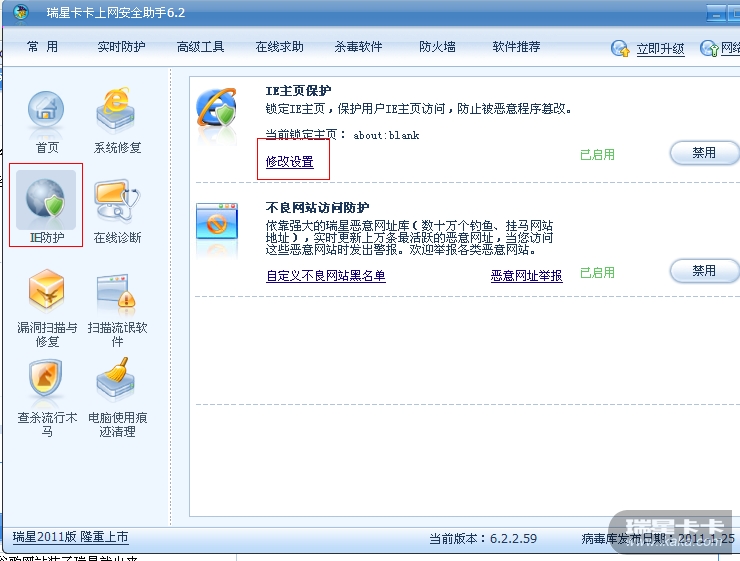Switch to the 实时防护 tab

[x=121, y=47]
